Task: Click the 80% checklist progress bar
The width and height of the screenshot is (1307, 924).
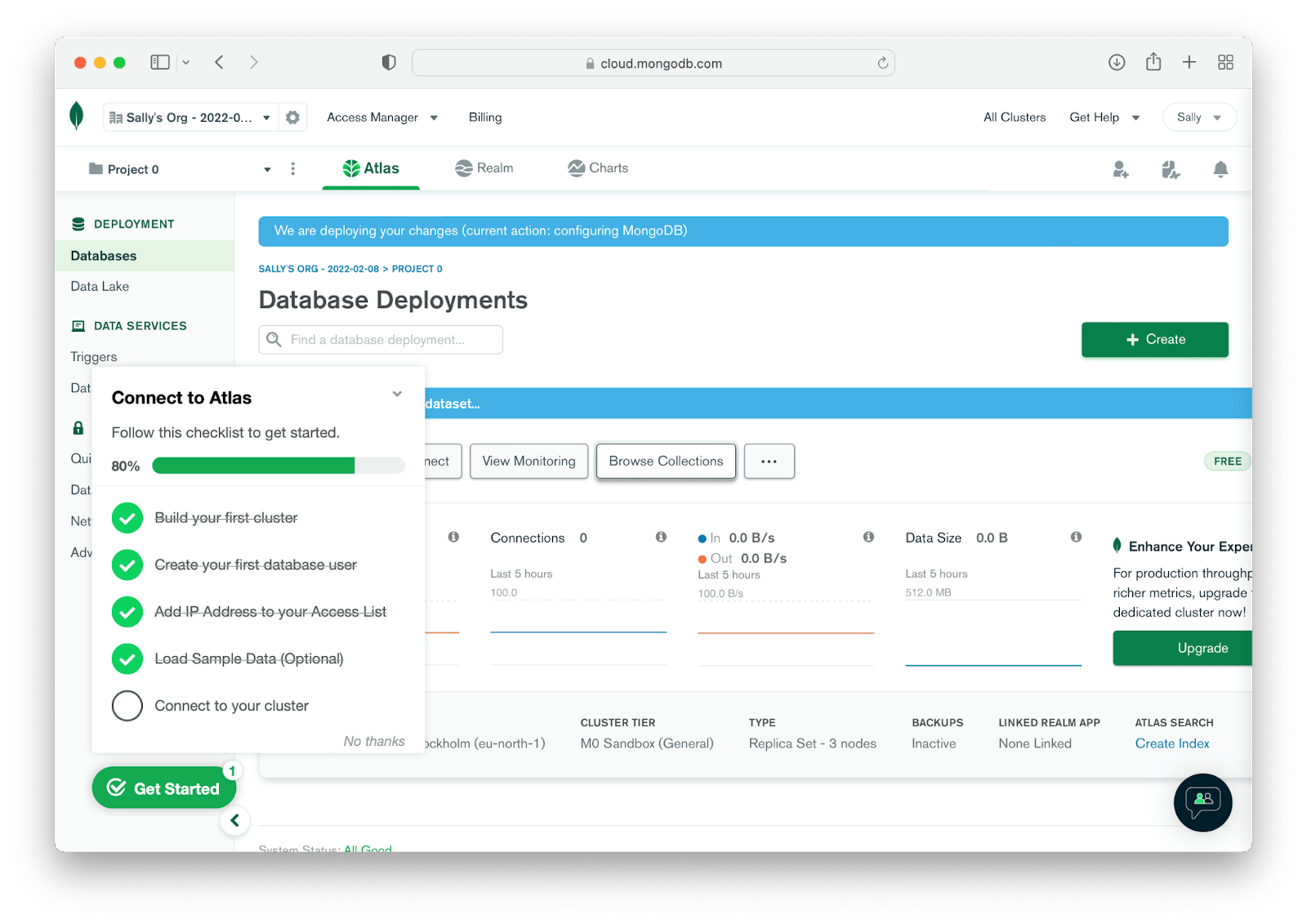Action: 279,466
